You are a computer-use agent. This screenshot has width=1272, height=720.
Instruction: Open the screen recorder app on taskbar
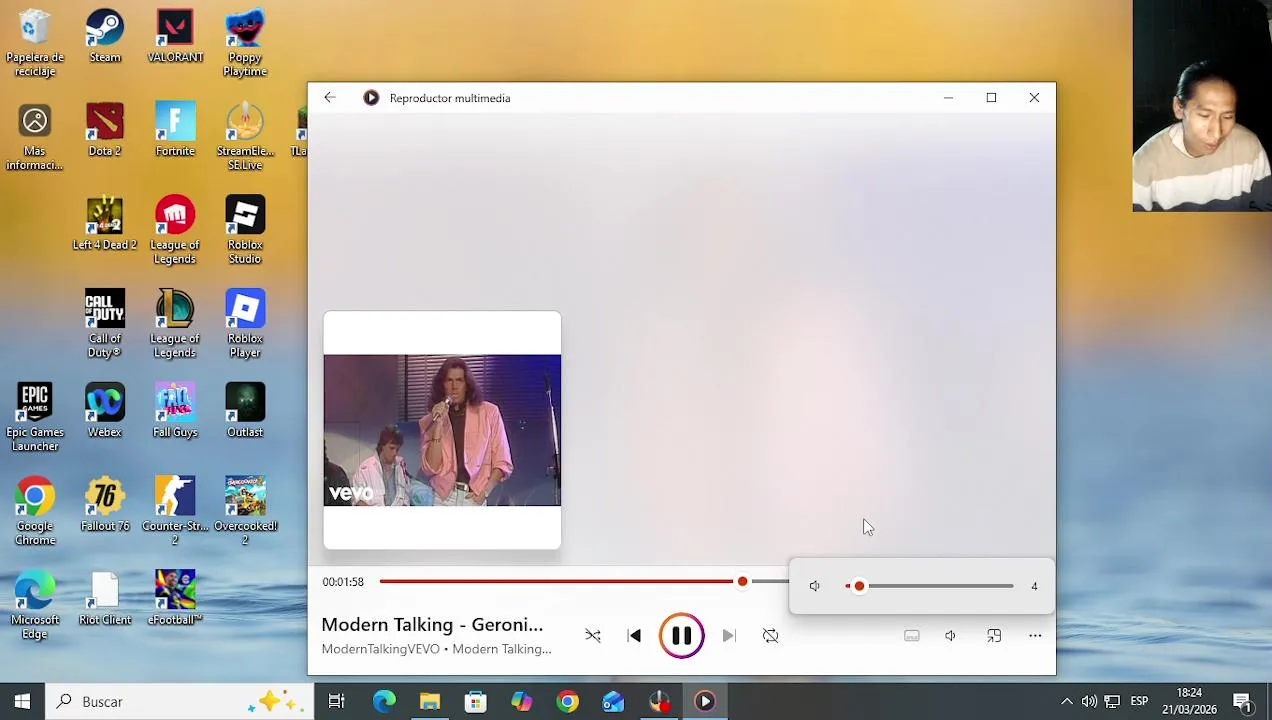[659, 702]
